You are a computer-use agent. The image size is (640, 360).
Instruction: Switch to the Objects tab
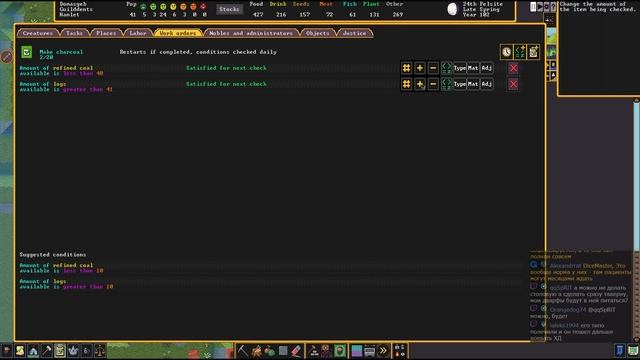[x=318, y=33]
